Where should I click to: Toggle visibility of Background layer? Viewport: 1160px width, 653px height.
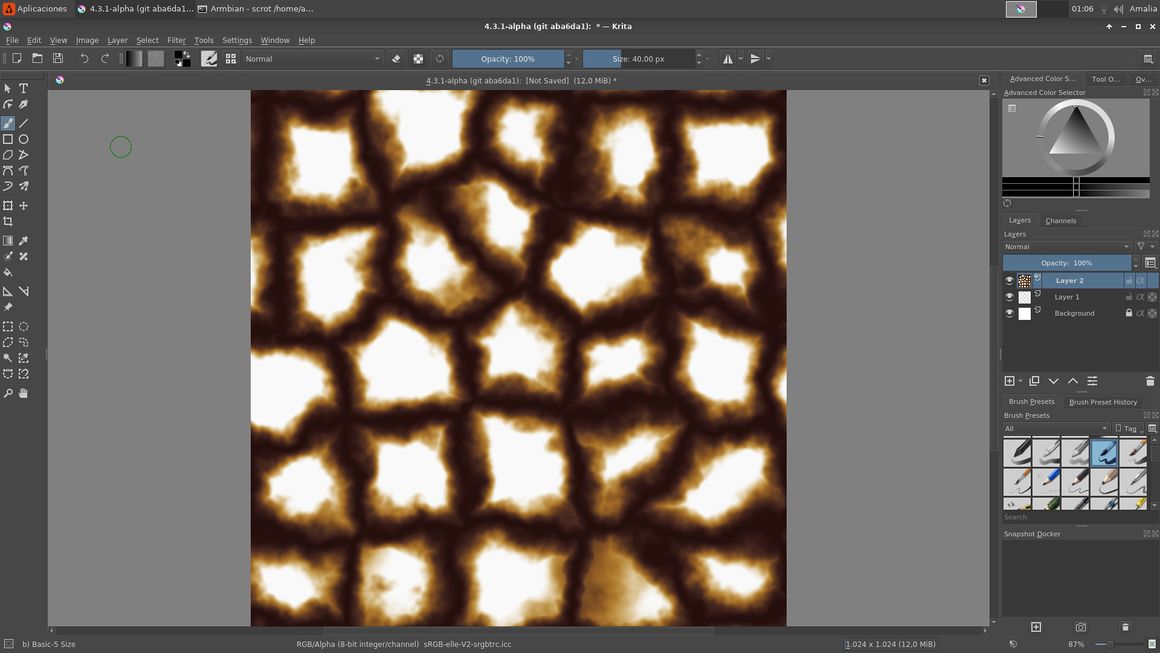click(1009, 313)
